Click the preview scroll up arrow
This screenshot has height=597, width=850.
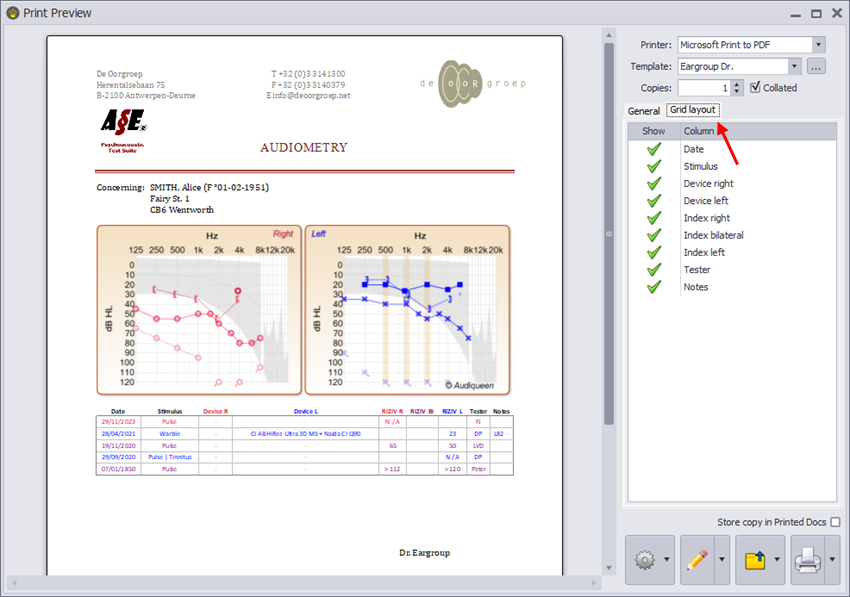coord(609,35)
